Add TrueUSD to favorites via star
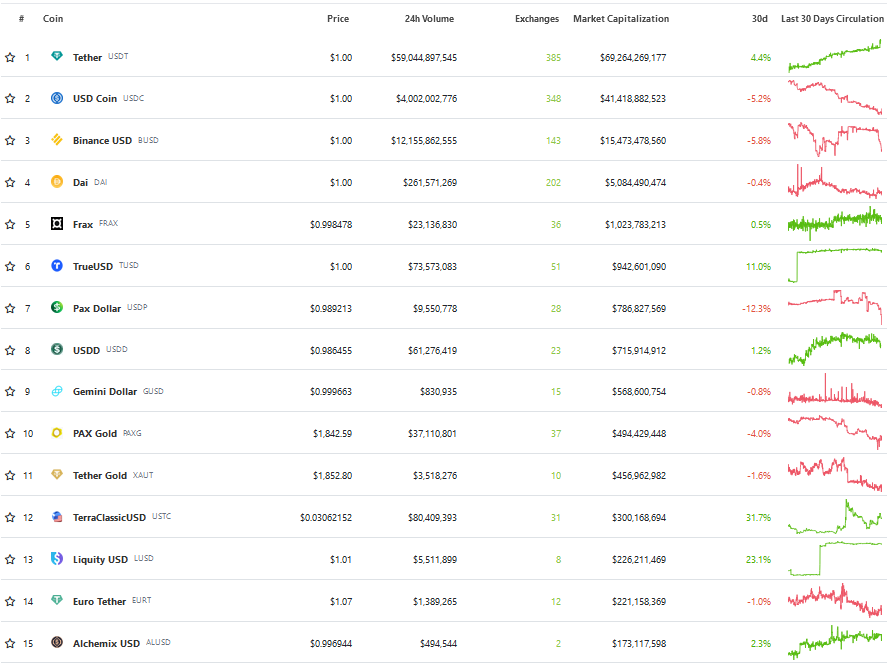This screenshot has height=665, width=887. tap(10, 266)
